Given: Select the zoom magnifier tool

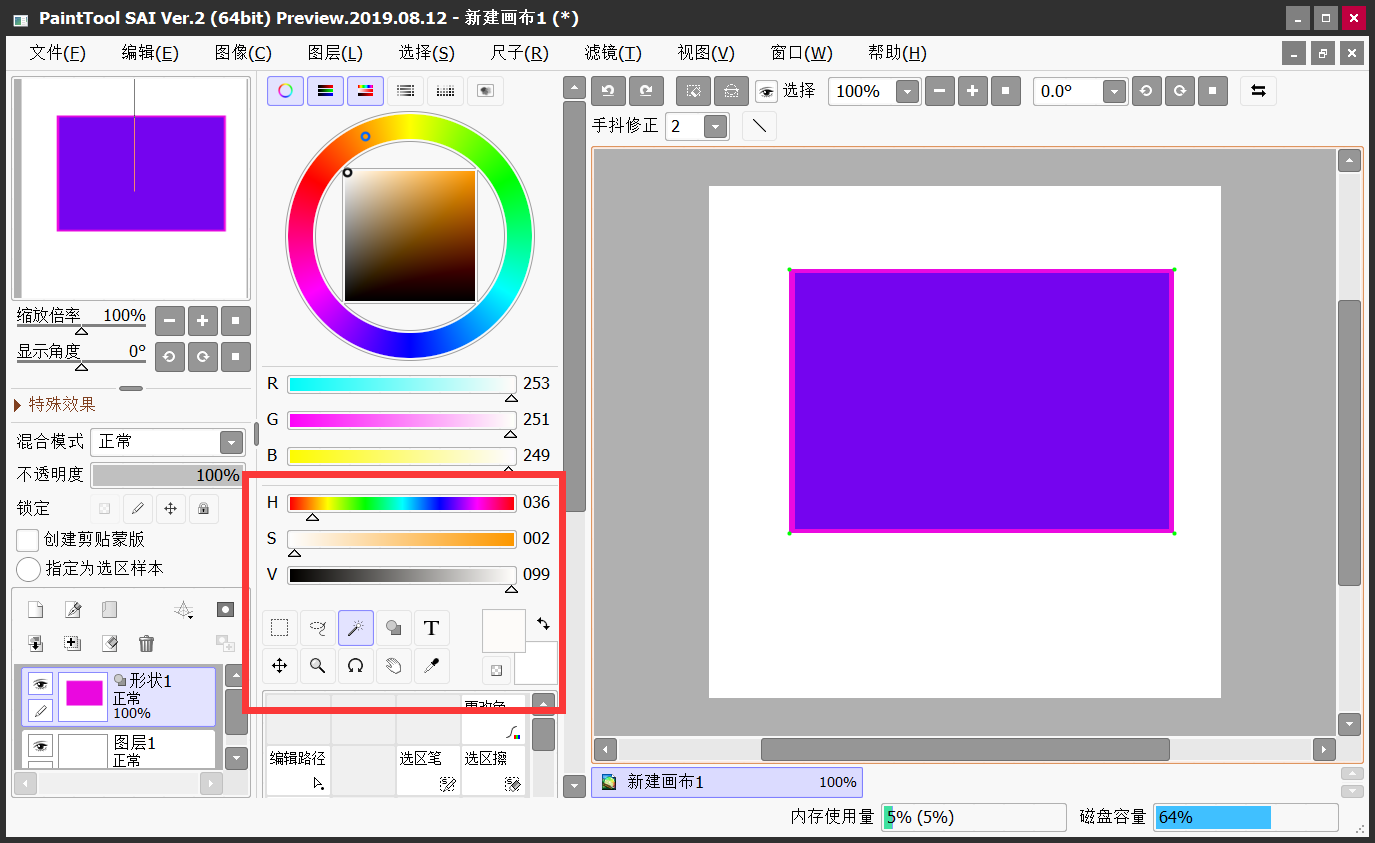Looking at the screenshot, I should click(x=318, y=665).
